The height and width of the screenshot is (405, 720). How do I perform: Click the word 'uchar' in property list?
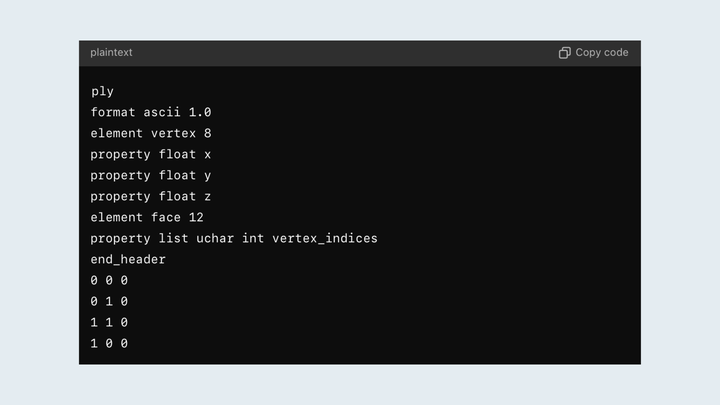point(215,239)
